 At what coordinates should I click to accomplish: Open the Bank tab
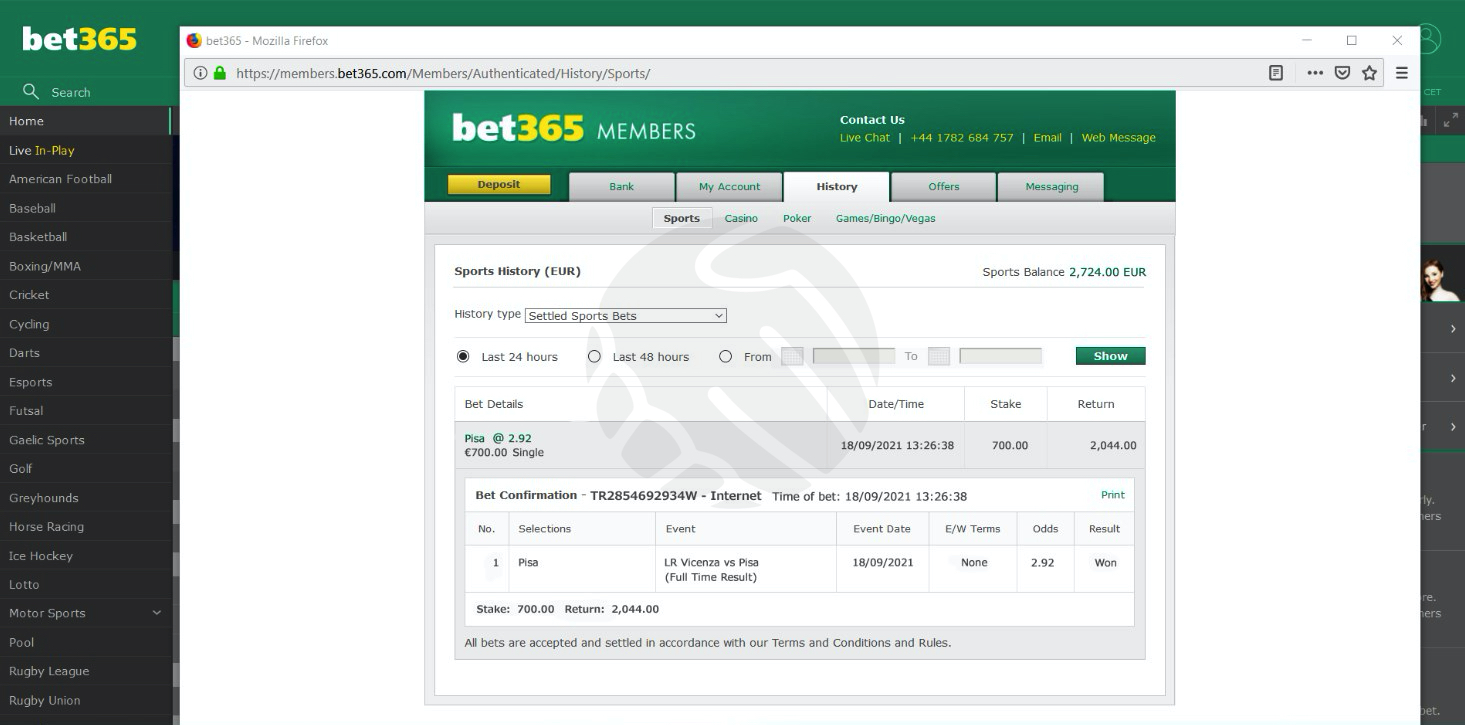point(621,187)
